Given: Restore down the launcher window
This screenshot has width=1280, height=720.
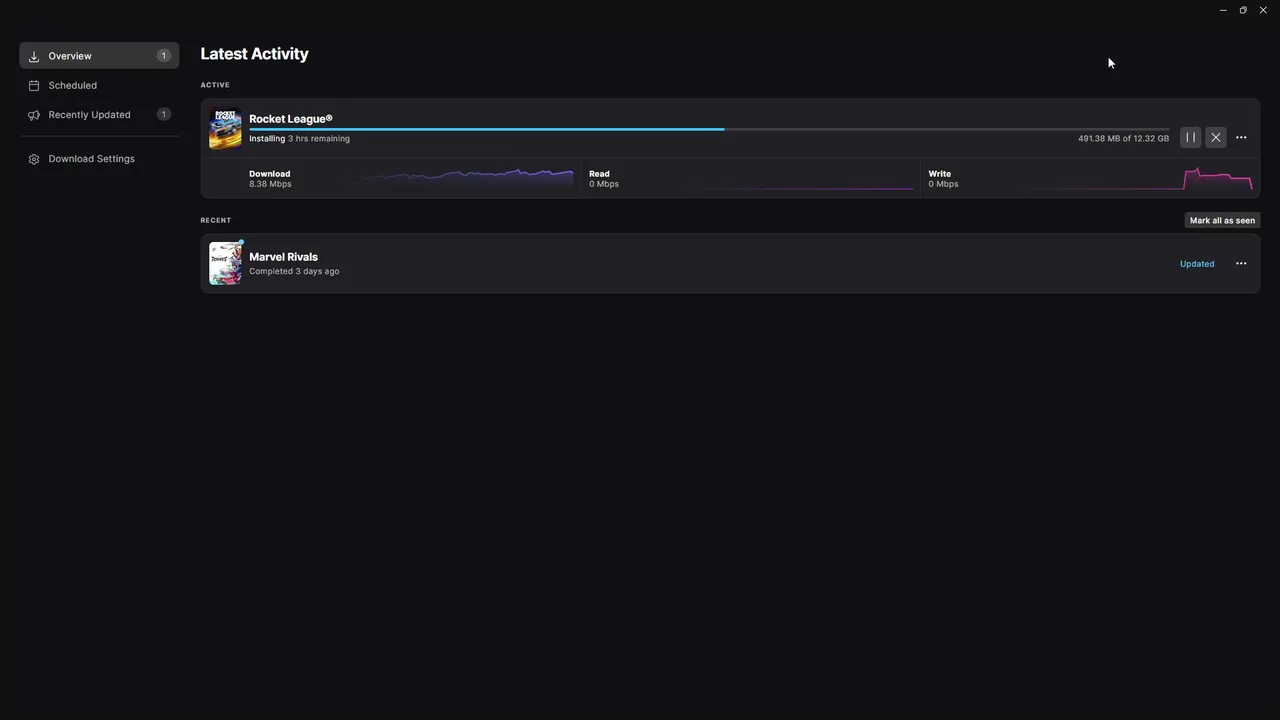Looking at the screenshot, I should [1243, 10].
